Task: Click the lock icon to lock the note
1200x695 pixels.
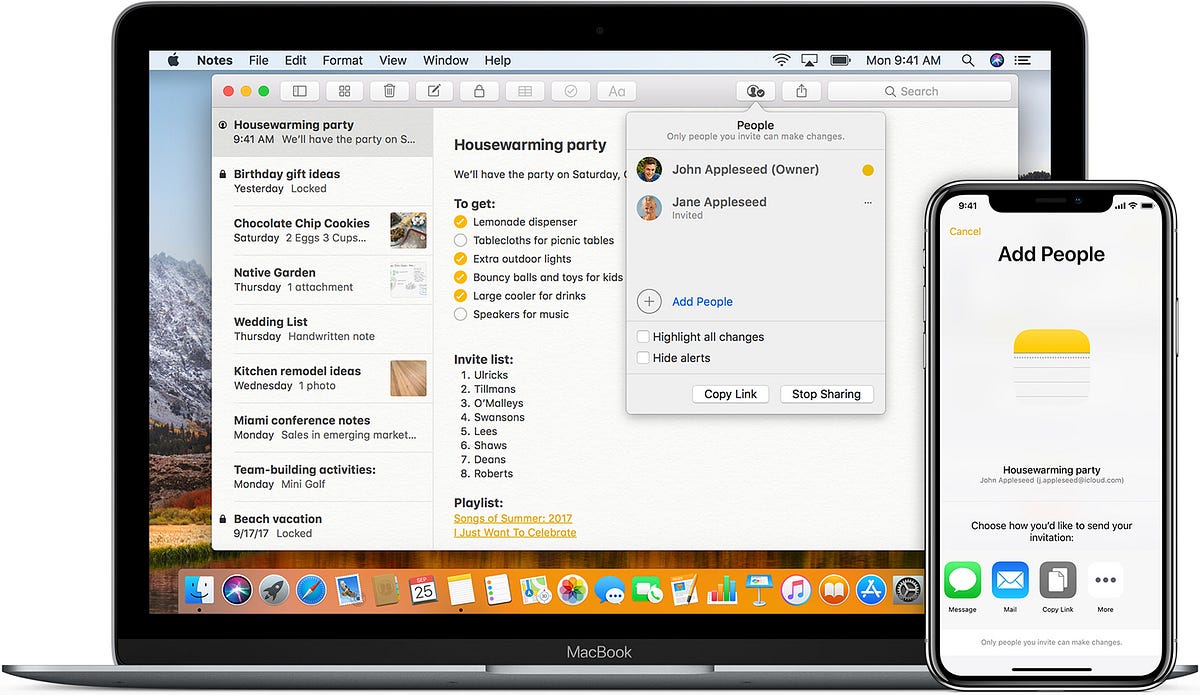Action: pyautogui.click(x=479, y=90)
